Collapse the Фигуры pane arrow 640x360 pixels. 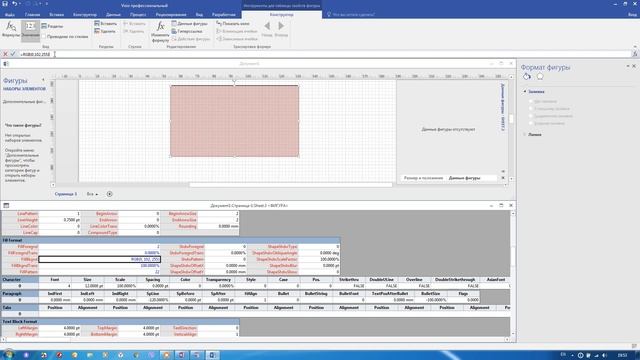click(43, 80)
